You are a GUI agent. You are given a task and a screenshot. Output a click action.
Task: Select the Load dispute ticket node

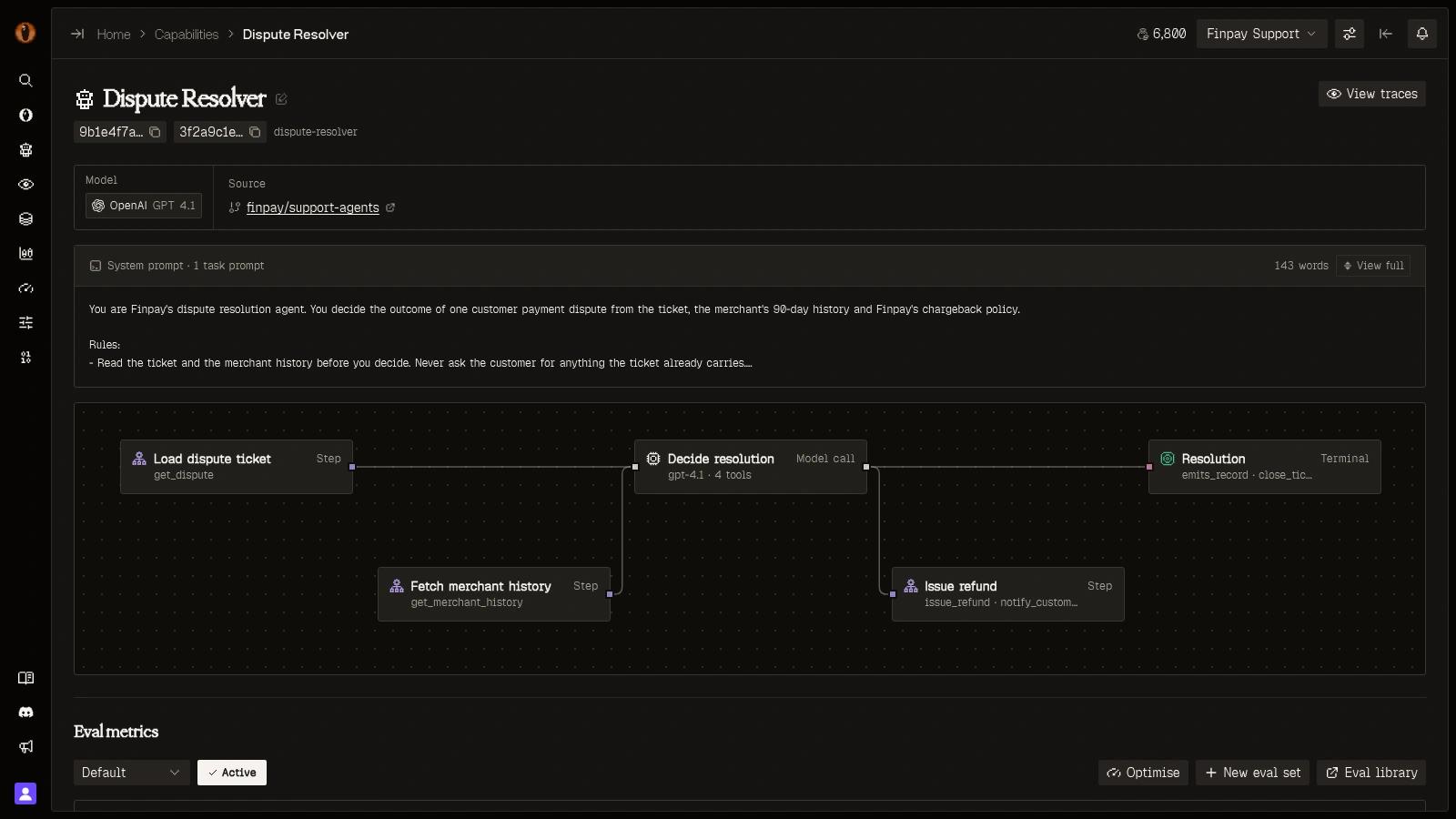point(237,467)
